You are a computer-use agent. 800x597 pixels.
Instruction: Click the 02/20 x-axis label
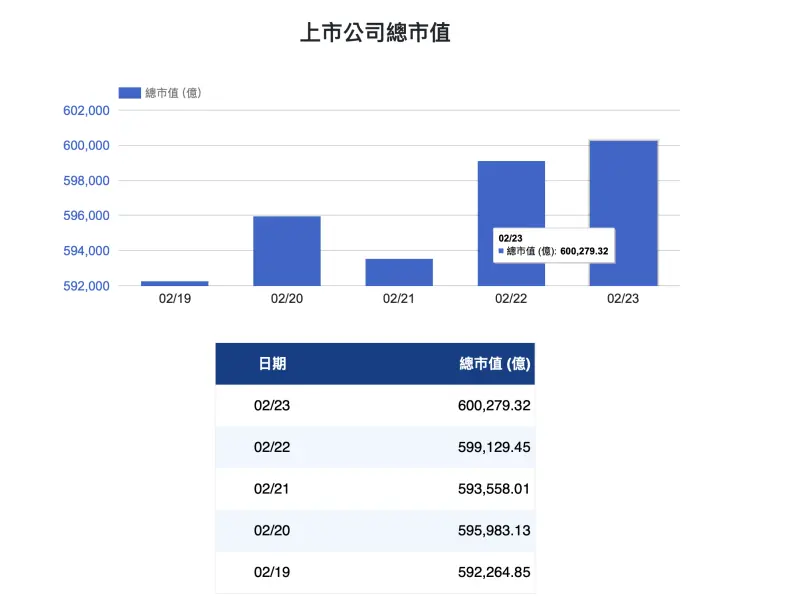[x=287, y=298]
